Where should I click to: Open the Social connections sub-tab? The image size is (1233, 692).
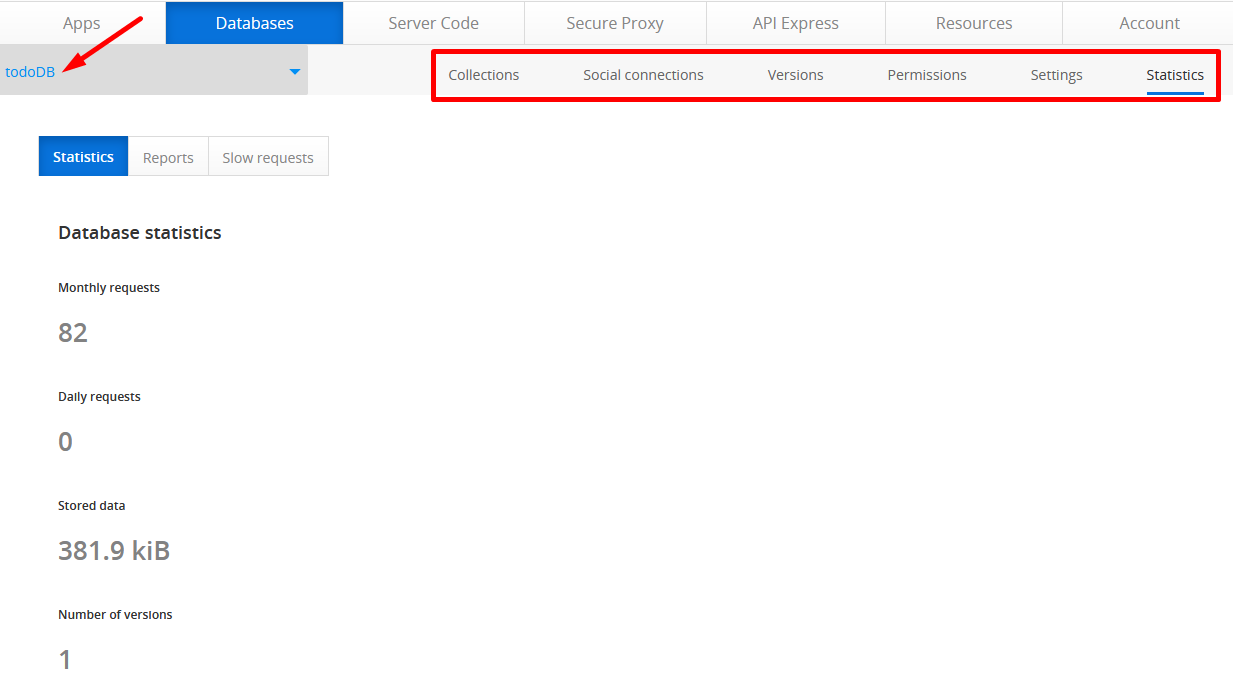click(x=643, y=75)
